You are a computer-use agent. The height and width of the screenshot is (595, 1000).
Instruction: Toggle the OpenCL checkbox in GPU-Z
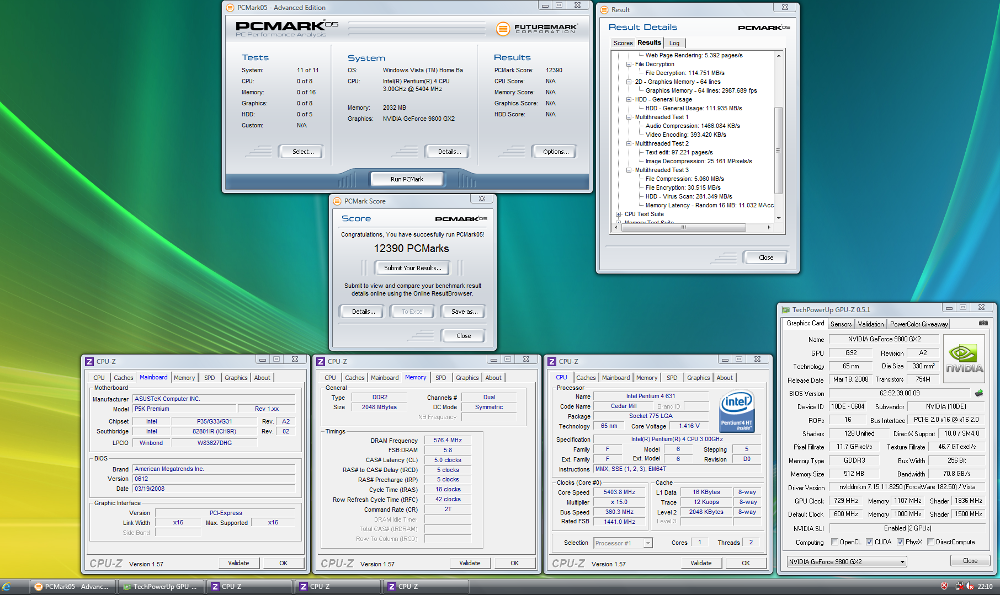tap(834, 542)
